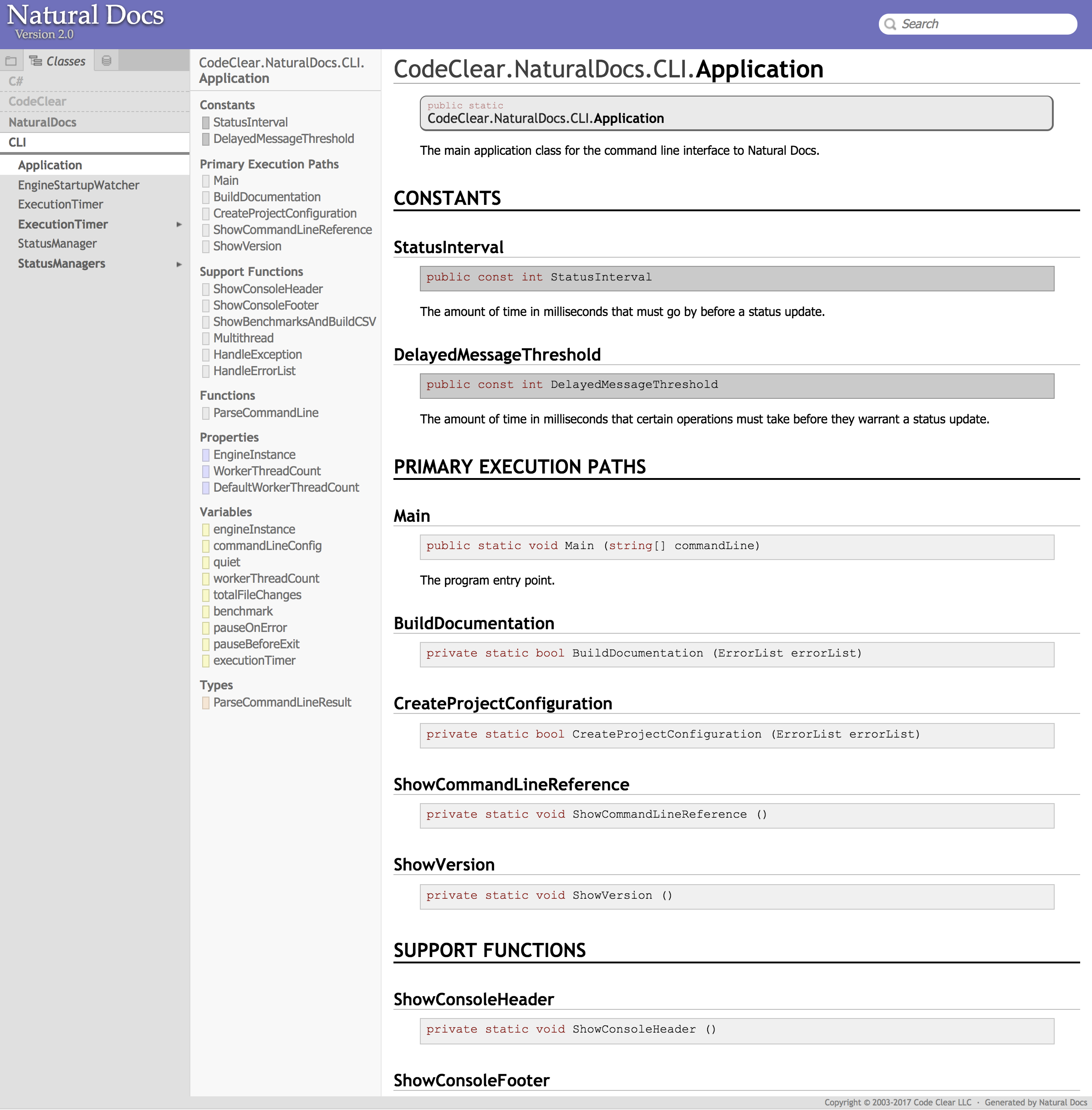The image size is (1092, 1110).
Task: Open StatusManager class entry
Action: (x=57, y=244)
